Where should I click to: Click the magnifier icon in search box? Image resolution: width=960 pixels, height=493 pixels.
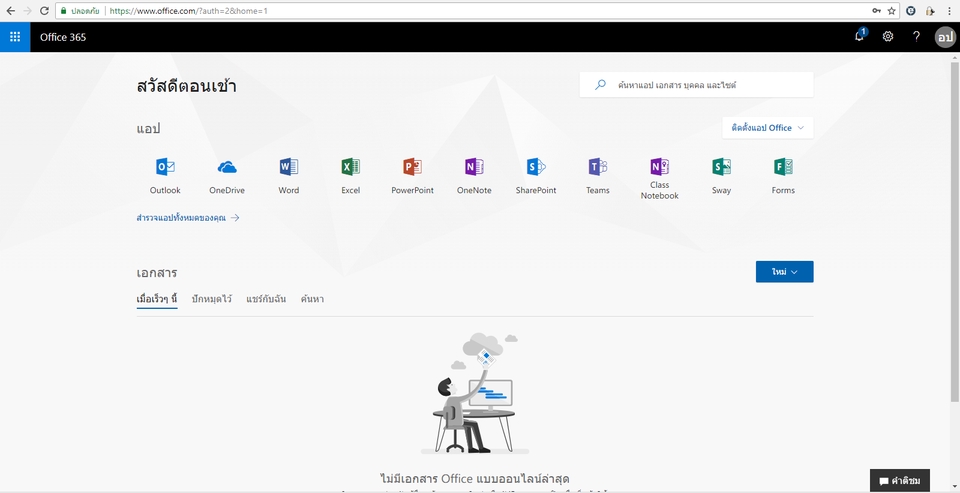[601, 85]
